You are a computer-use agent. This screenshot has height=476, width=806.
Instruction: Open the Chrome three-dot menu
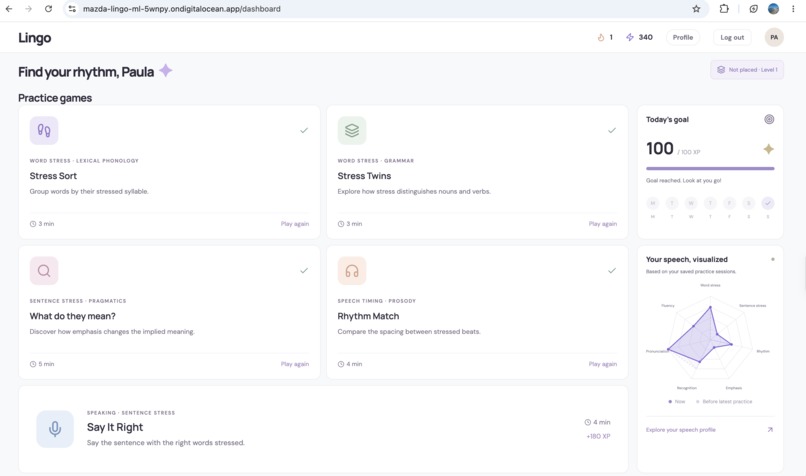click(x=793, y=9)
